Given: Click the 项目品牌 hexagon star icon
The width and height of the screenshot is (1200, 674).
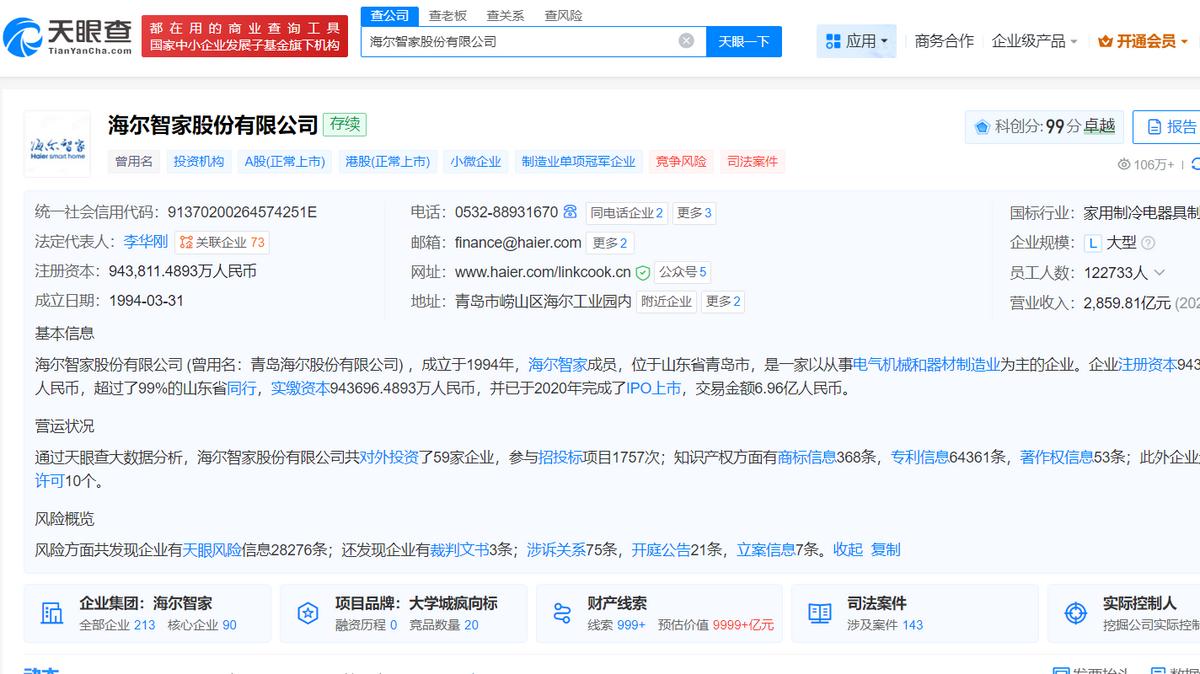Looking at the screenshot, I should [308, 613].
